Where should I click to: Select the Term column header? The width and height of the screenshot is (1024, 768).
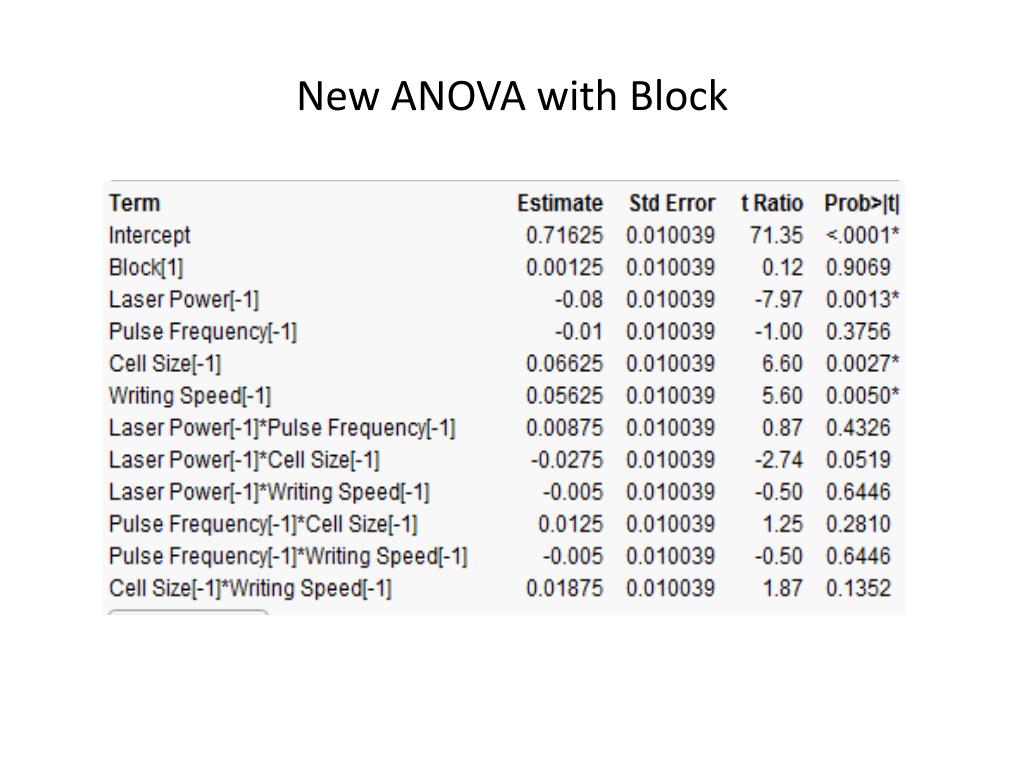pos(135,203)
